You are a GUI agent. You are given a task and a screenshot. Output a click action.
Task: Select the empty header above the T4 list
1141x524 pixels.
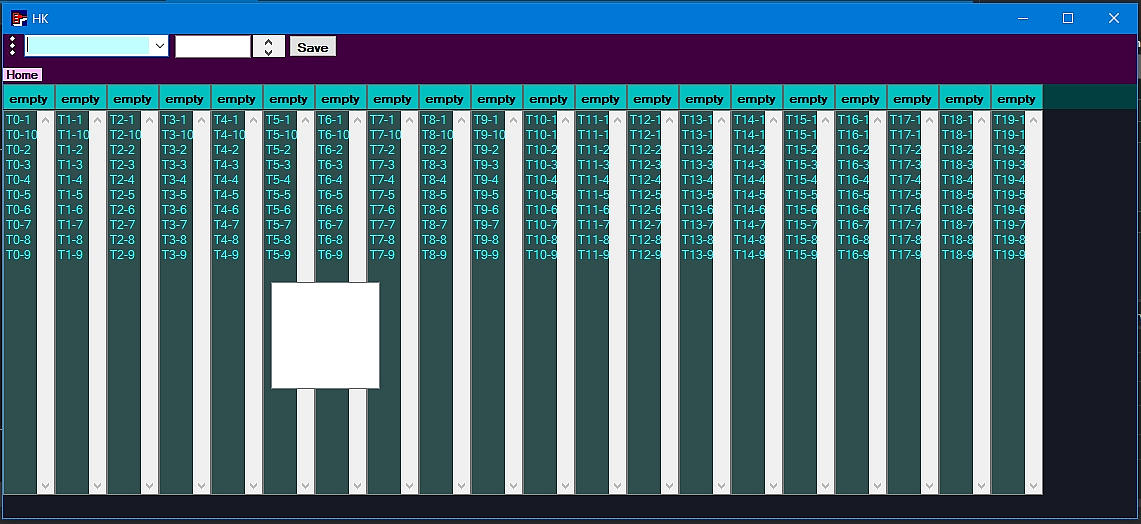237,99
